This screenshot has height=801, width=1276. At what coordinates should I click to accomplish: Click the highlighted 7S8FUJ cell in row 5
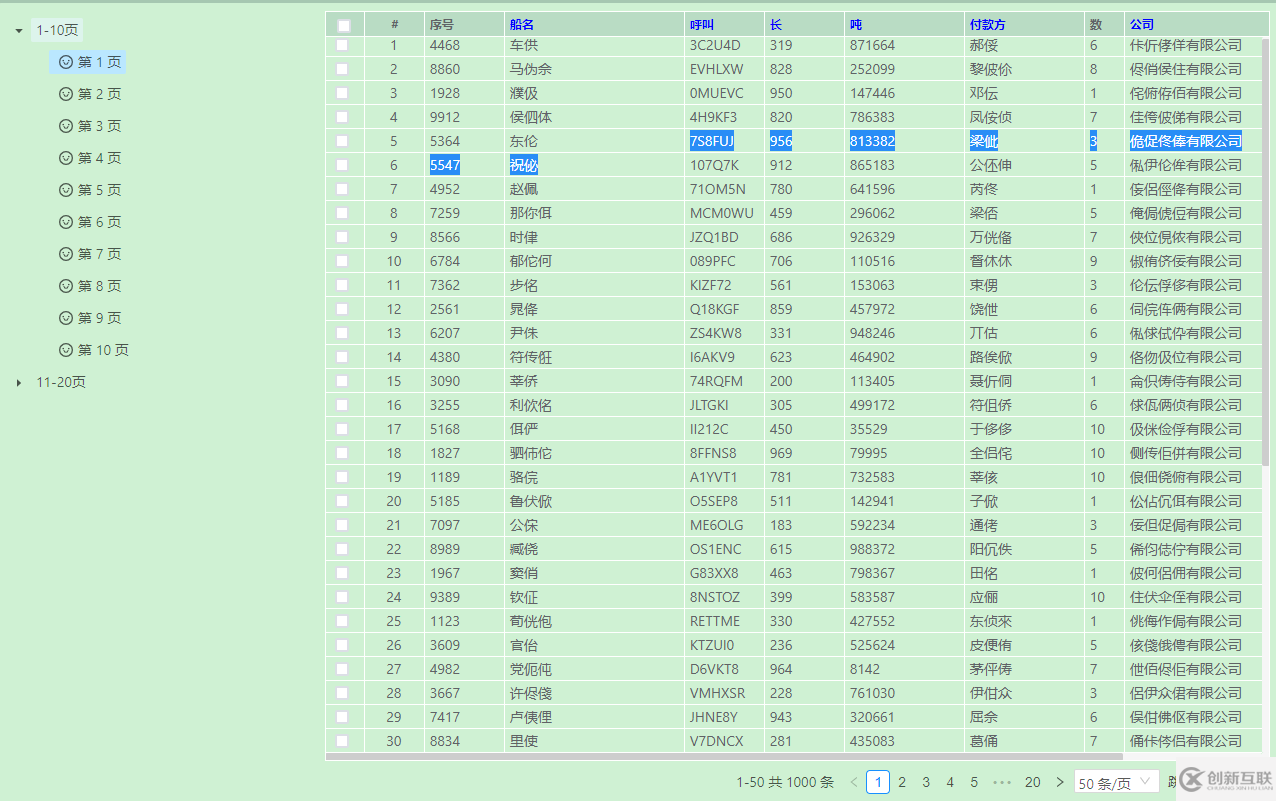click(x=711, y=141)
